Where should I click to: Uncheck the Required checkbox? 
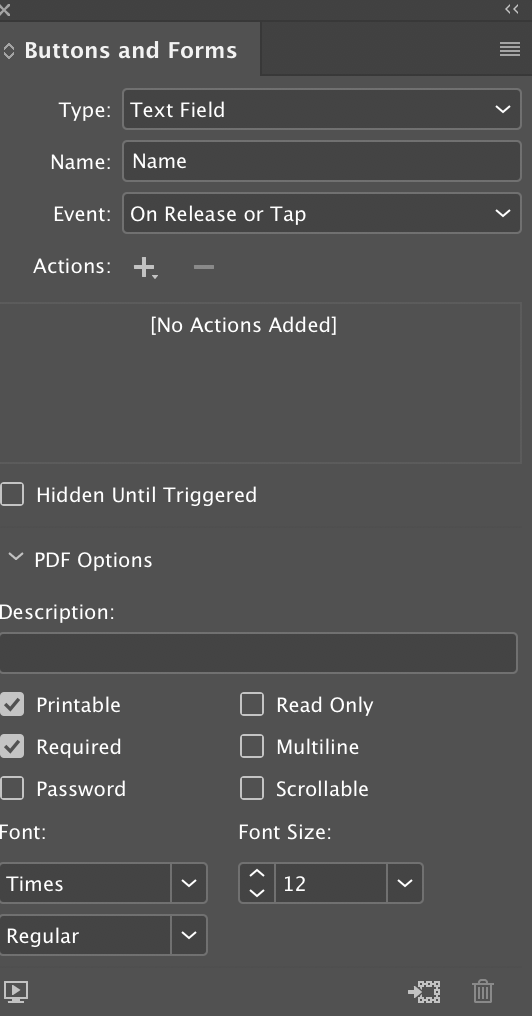[x=12, y=746]
